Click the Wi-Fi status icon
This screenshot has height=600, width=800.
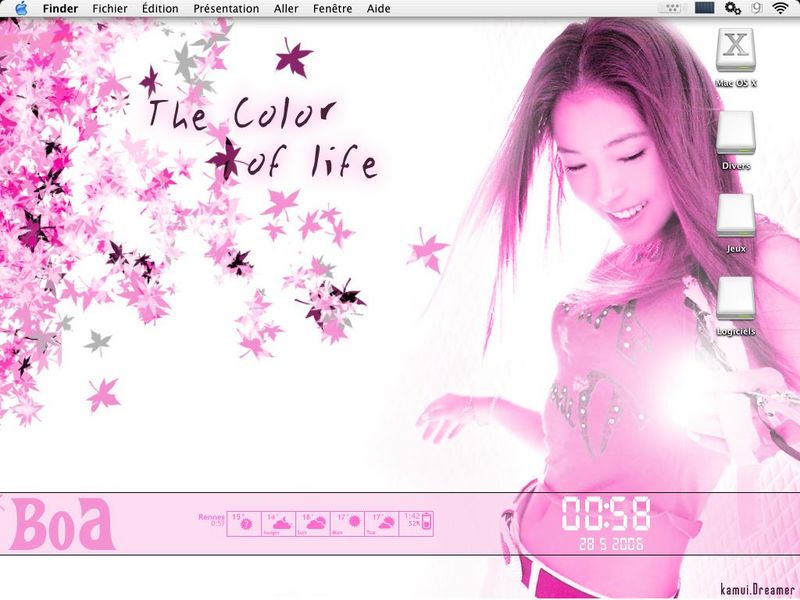tap(780, 8)
